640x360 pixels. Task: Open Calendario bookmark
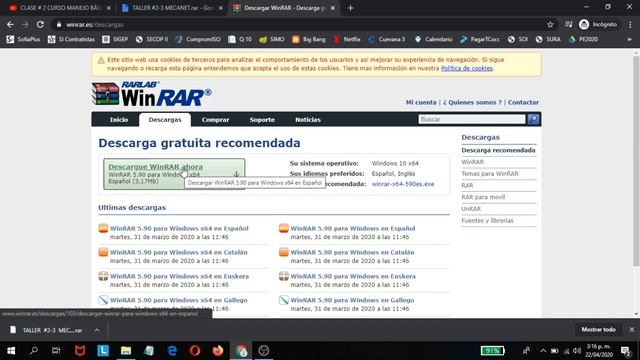433,39
